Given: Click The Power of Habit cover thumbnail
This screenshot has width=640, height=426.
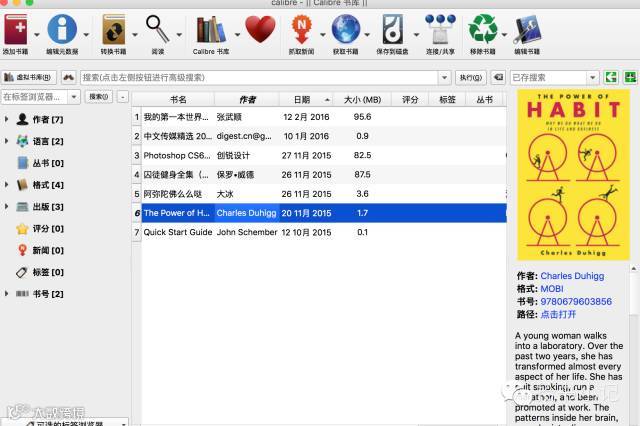Looking at the screenshot, I should 573,175.
